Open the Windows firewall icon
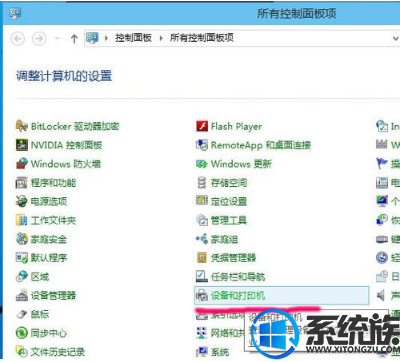The image size is (400, 362). pos(22,164)
